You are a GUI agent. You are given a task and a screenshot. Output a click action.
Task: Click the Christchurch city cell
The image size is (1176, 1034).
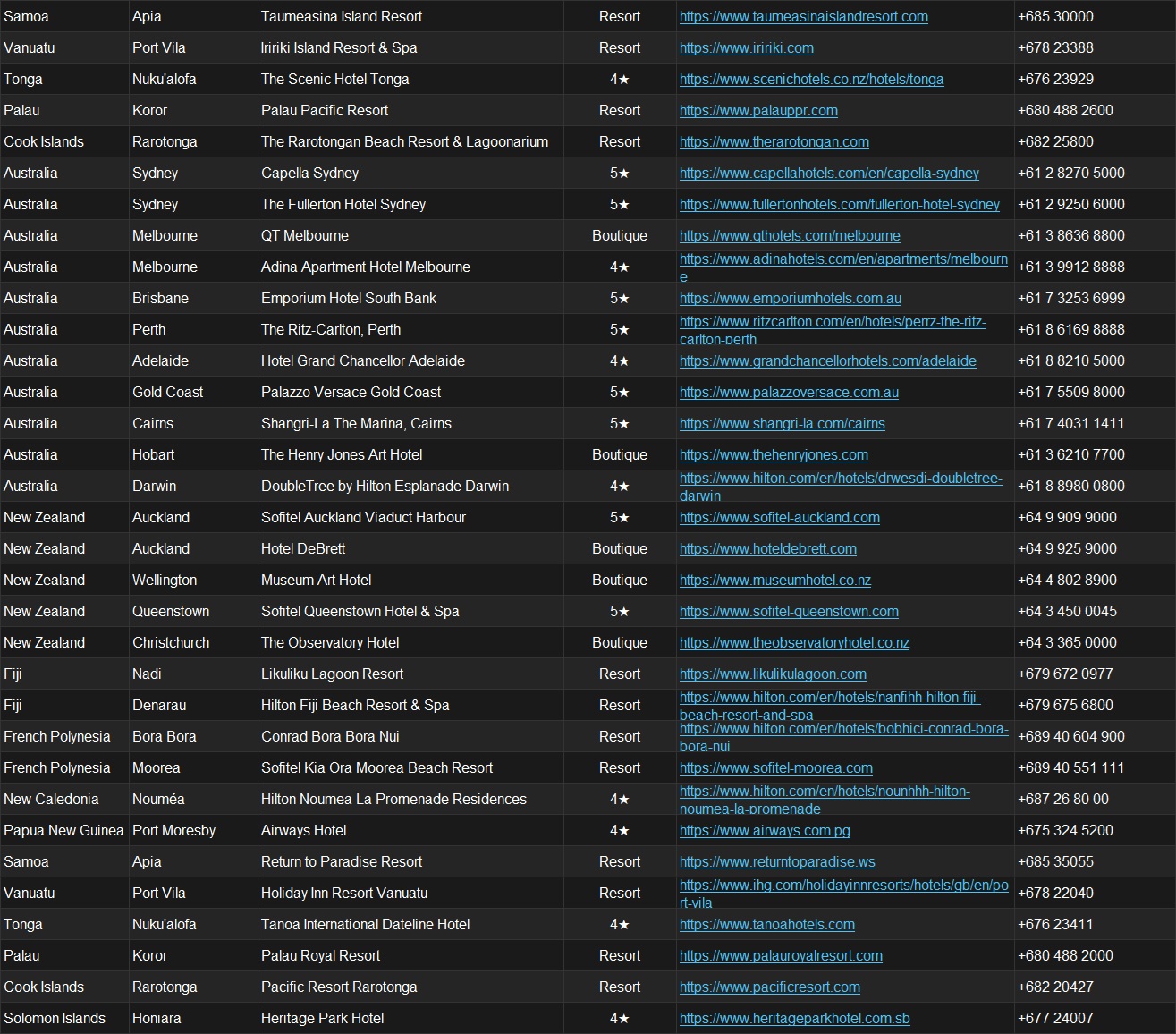pos(193,642)
